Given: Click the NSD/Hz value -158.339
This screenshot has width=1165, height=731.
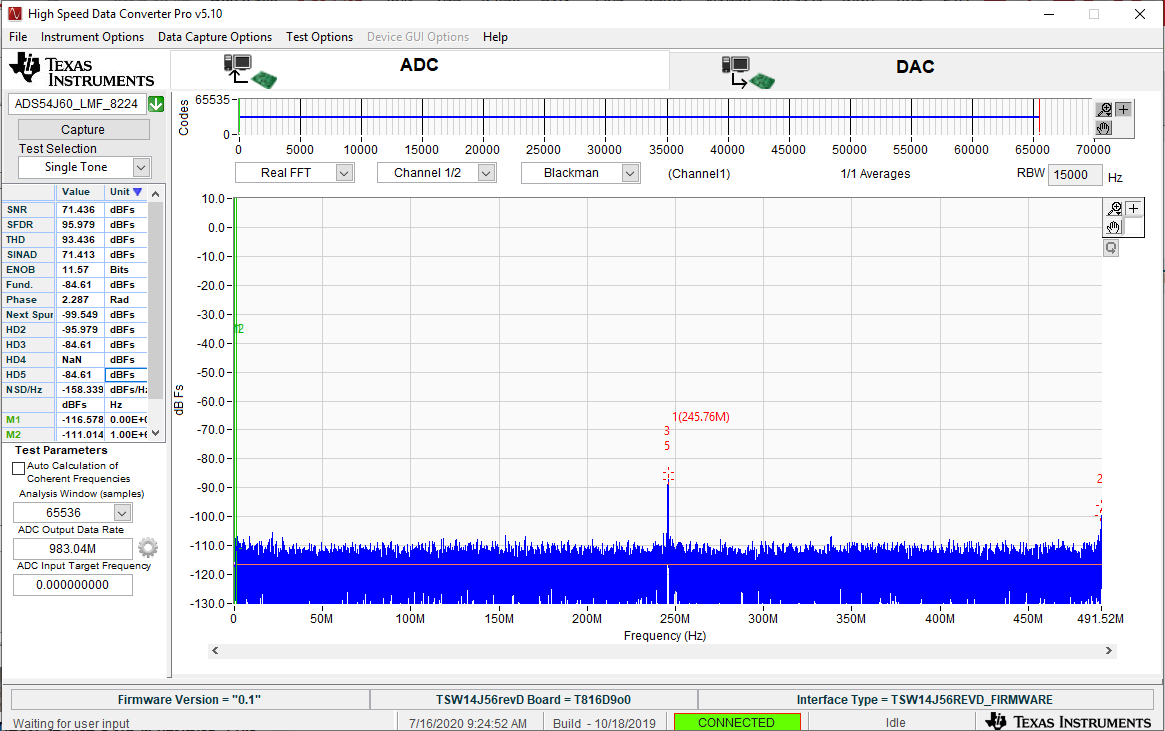Looking at the screenshot, I should click(x=80, y=390).
